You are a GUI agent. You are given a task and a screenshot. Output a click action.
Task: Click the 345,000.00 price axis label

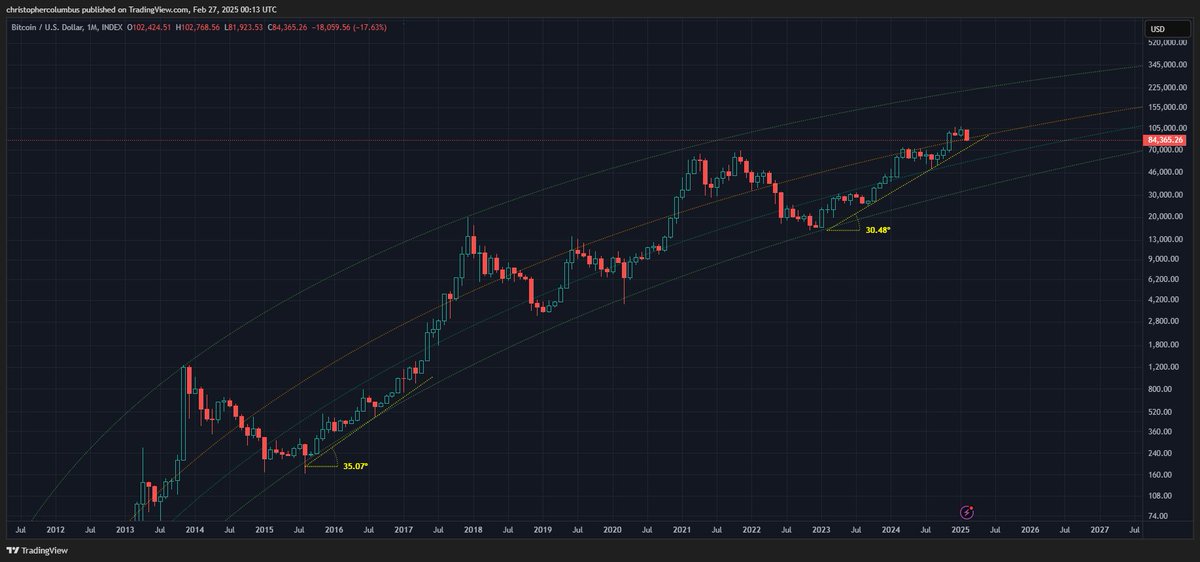(x=1168, y=65)
